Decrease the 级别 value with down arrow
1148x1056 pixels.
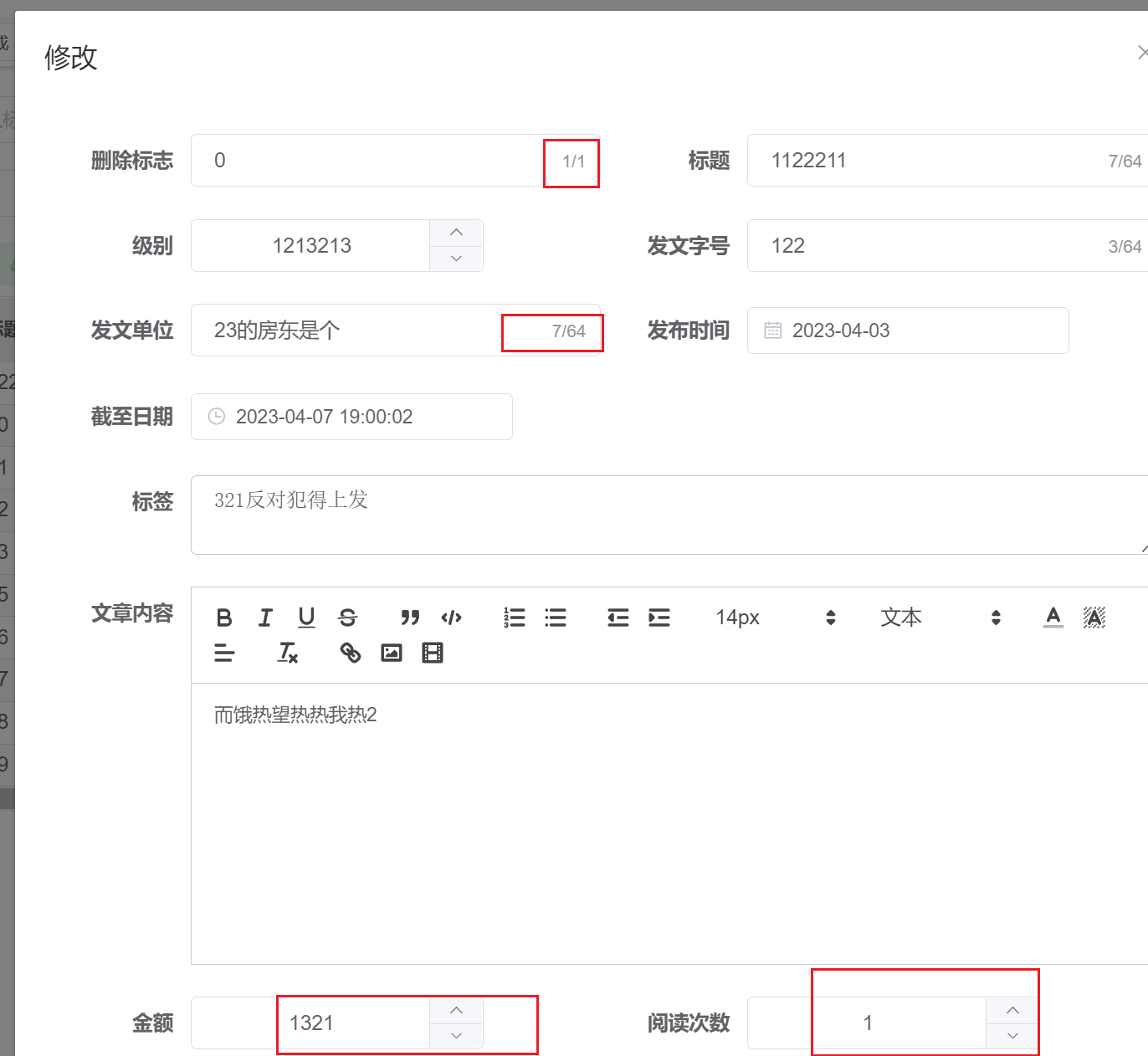[456, 259]
